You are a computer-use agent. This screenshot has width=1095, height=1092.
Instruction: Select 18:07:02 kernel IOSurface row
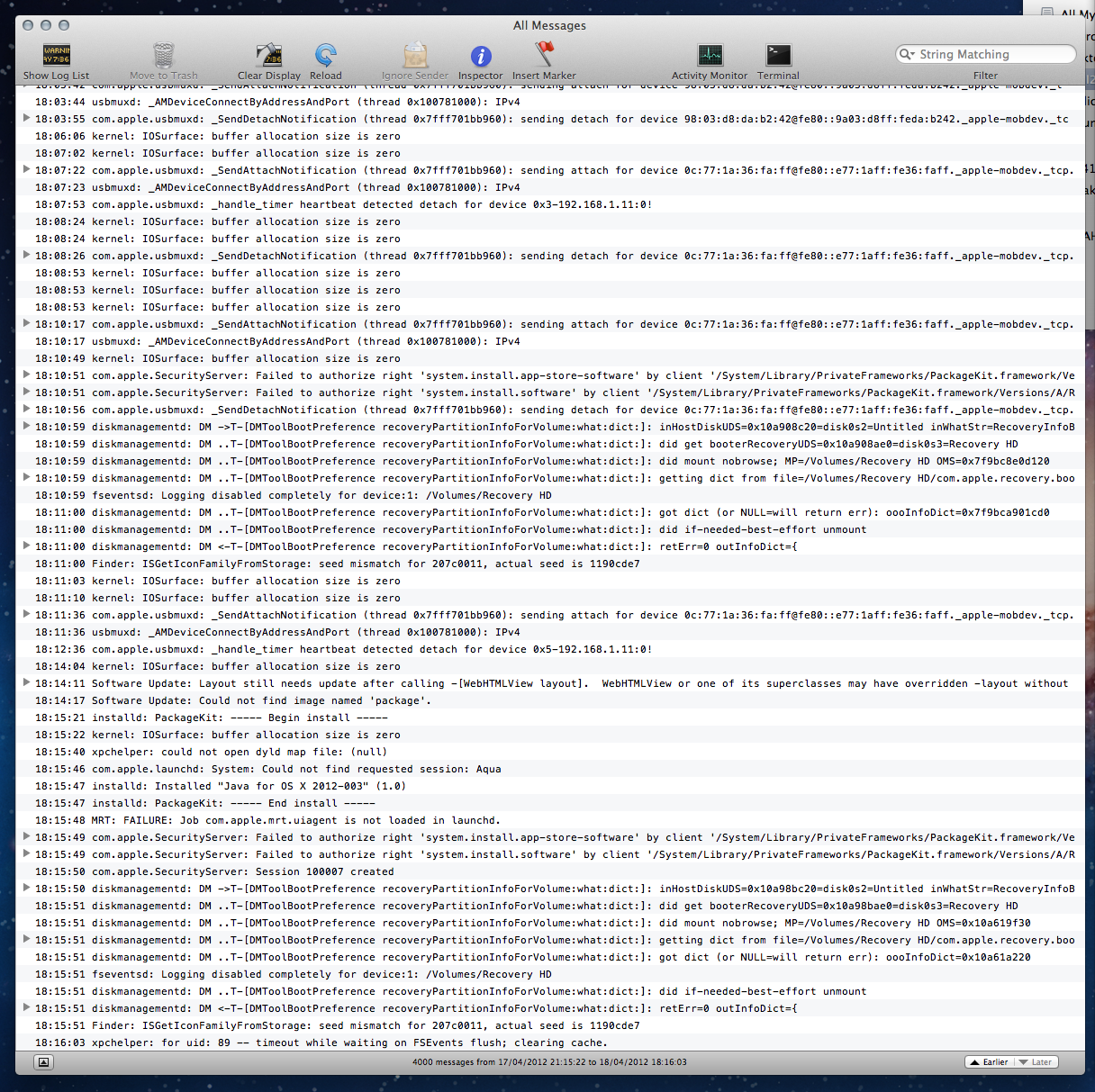pyautogui.click(x=550, y=153)
